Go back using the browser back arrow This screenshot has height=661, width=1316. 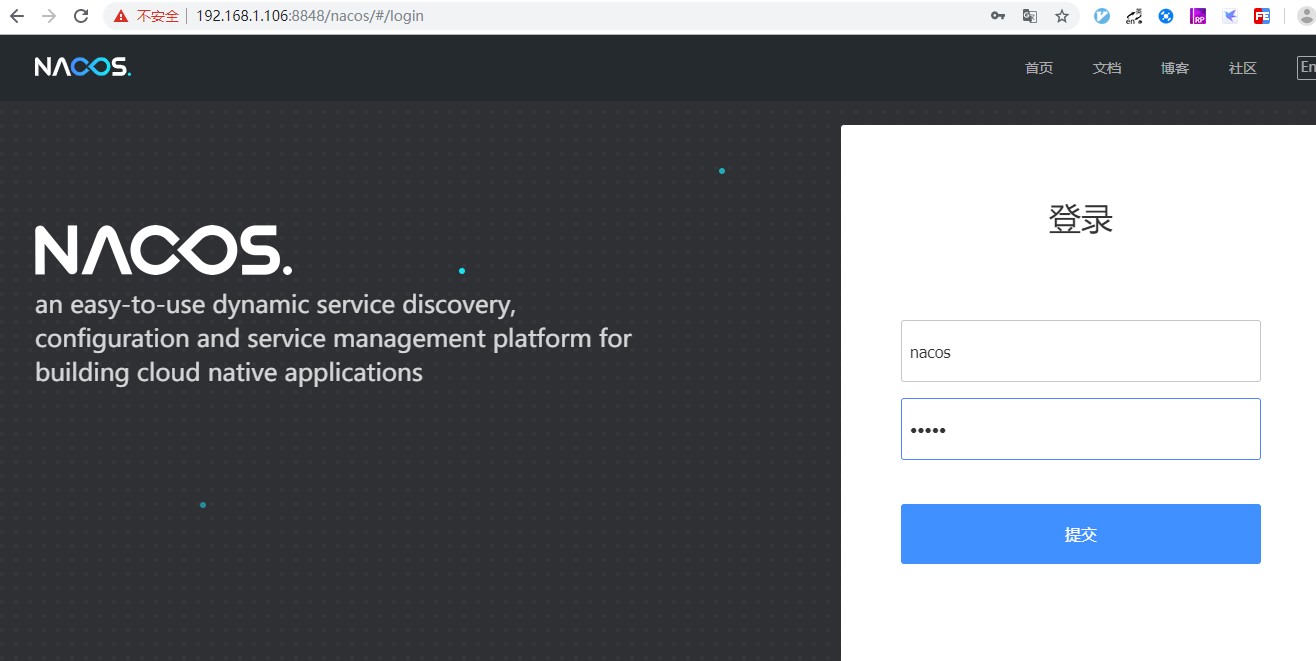(17, 16)
